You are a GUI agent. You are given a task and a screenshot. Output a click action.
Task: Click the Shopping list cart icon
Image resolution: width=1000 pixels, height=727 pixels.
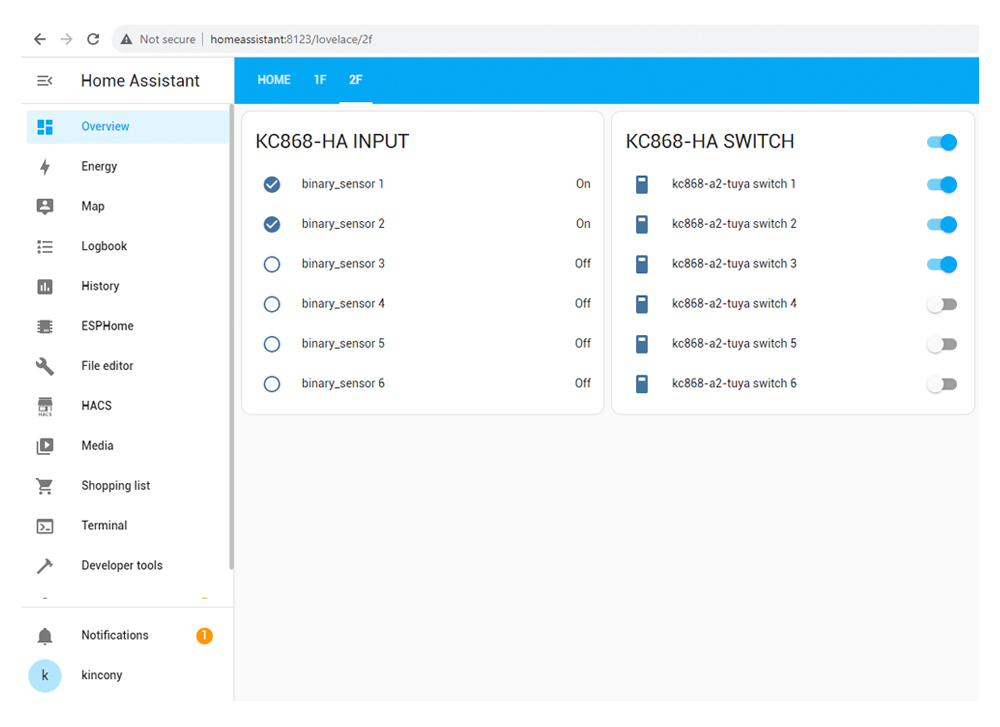point(45,486)
